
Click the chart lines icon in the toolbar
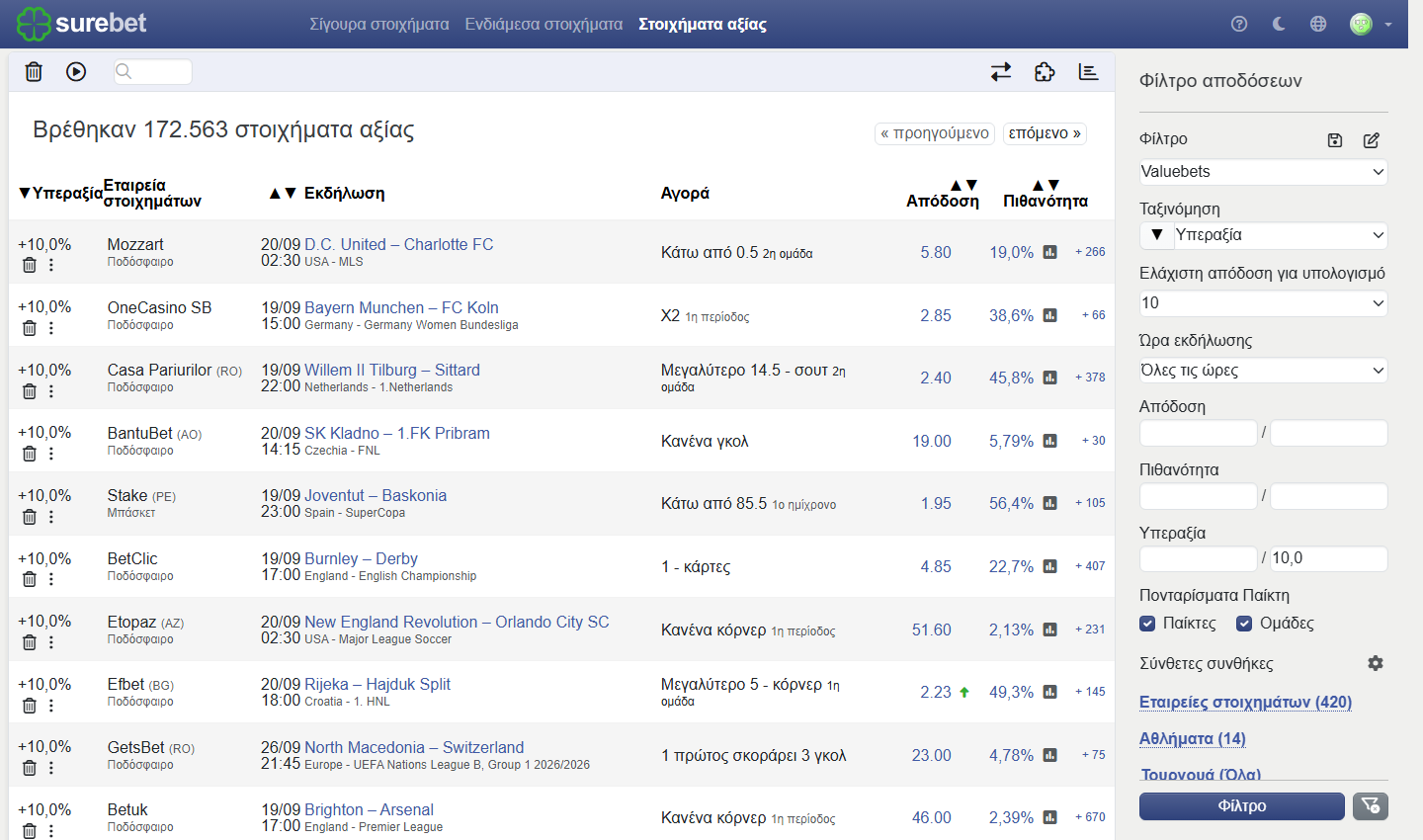coord(1088,71)
